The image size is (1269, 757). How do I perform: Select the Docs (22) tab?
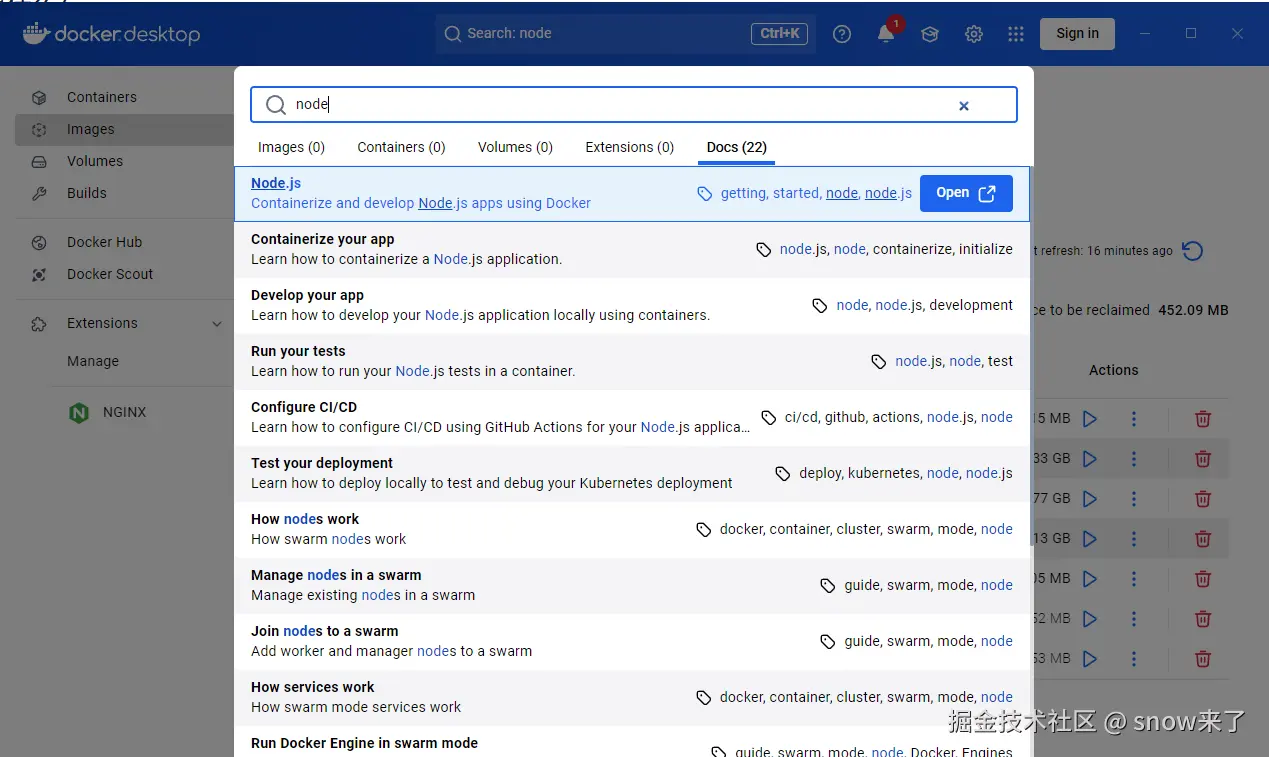click(x=737, y=147)
